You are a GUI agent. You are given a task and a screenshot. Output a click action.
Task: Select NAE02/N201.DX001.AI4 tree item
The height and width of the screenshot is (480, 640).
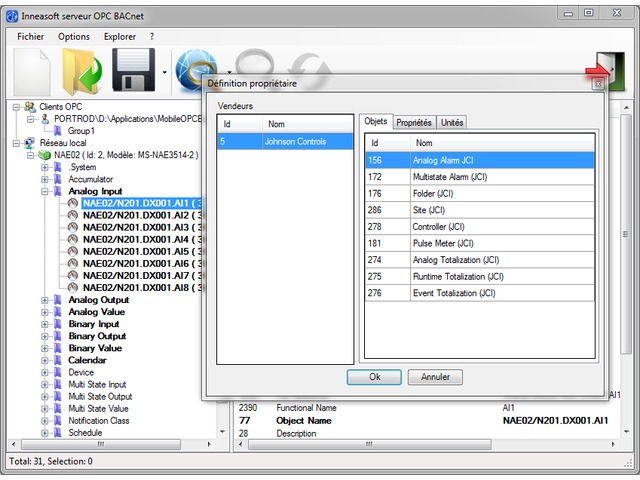point(136,239)
